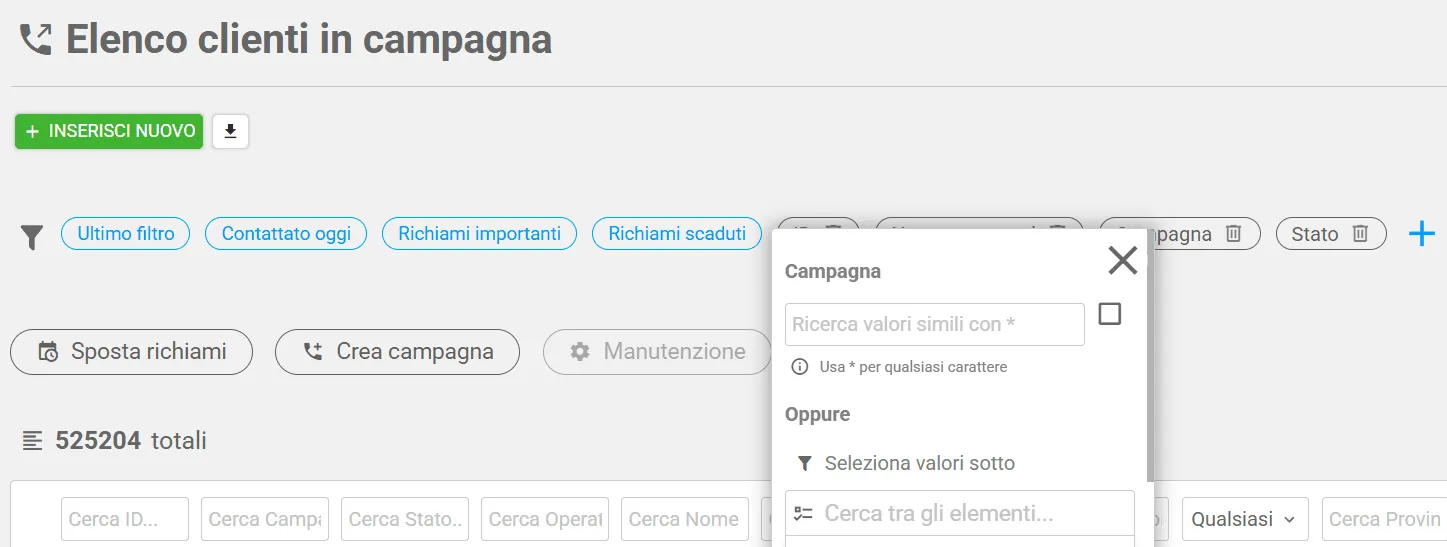Close the Campagna filter popup

click(1123, 261)
